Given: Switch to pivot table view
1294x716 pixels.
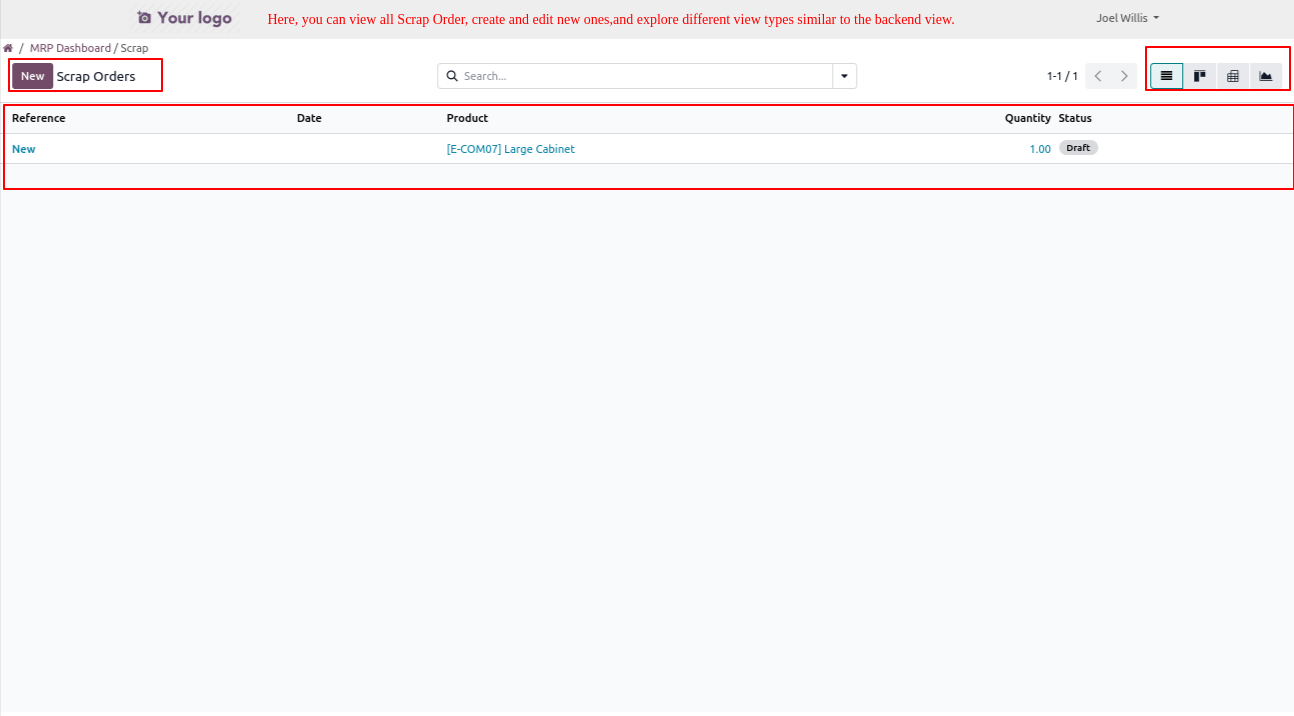Looking at the screenshot, I should pos(1232,76).
